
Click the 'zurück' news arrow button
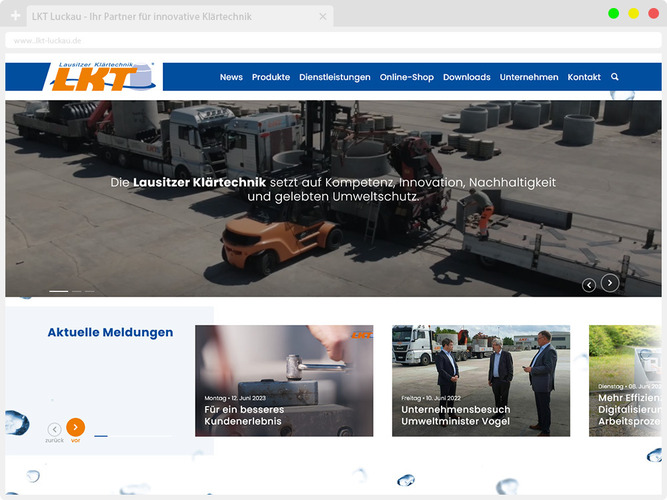click(55, 429)
